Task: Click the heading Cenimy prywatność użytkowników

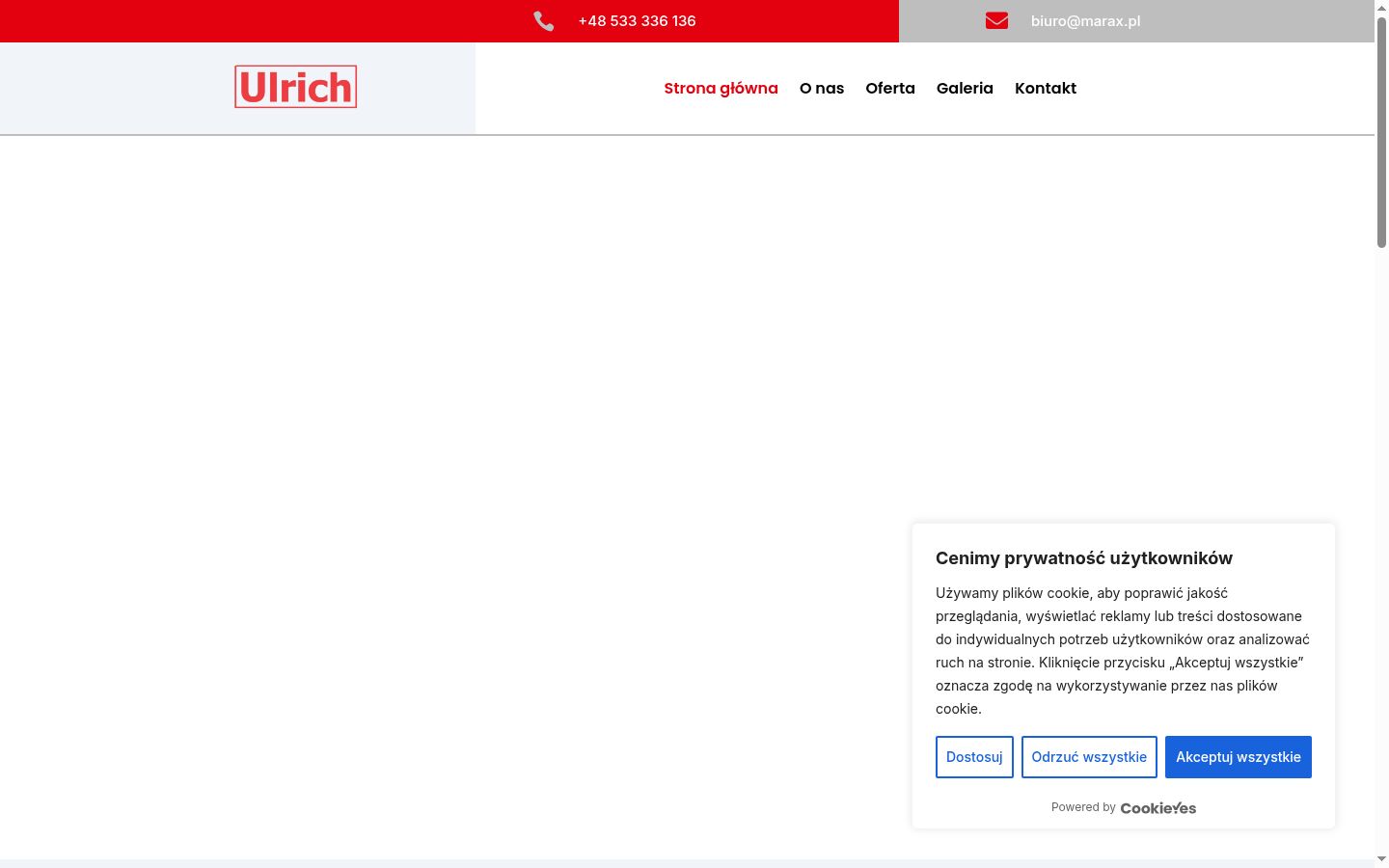Action: coord(1084,558)
